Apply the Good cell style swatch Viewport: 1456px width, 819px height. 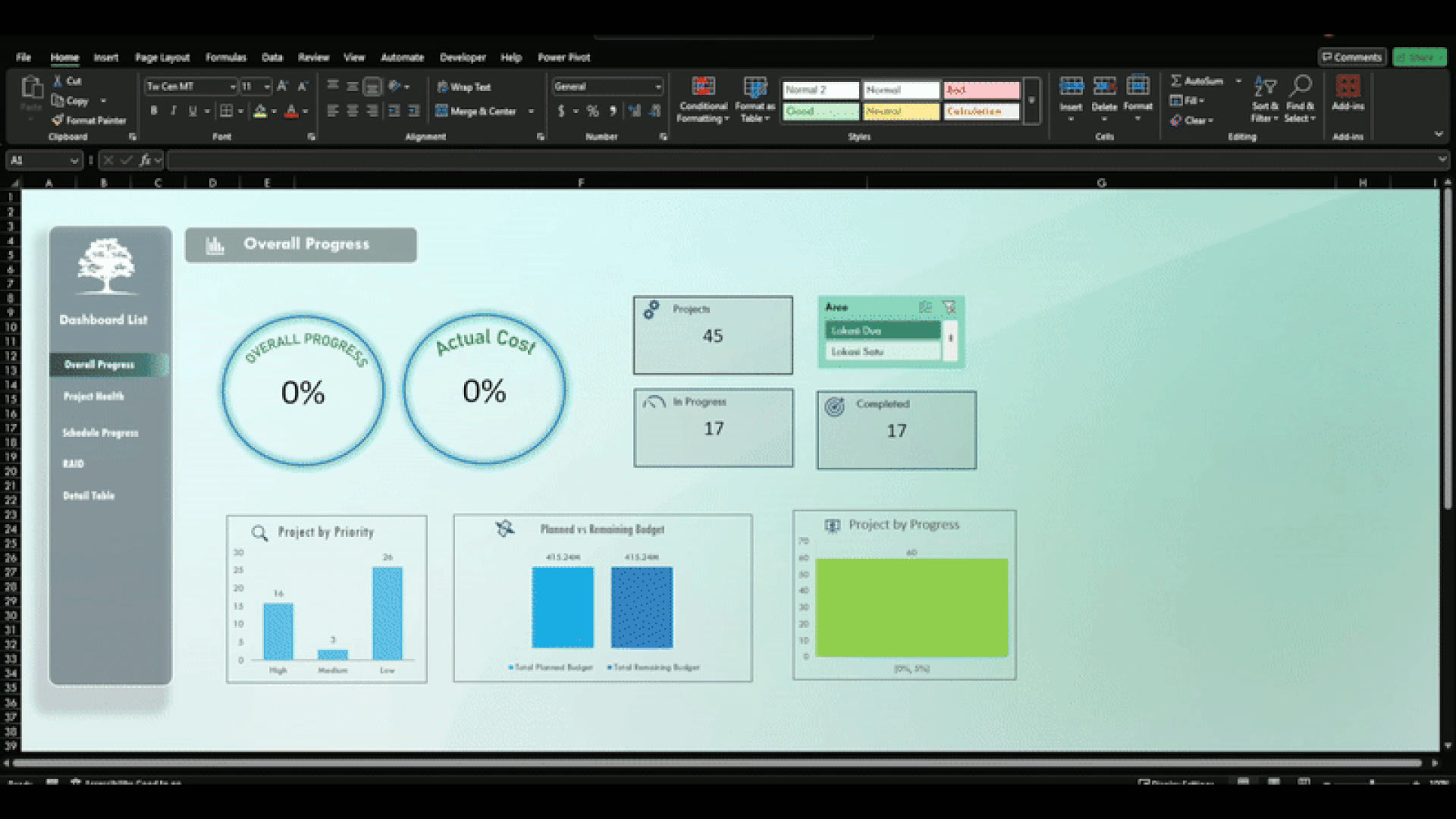coord(821,111)
